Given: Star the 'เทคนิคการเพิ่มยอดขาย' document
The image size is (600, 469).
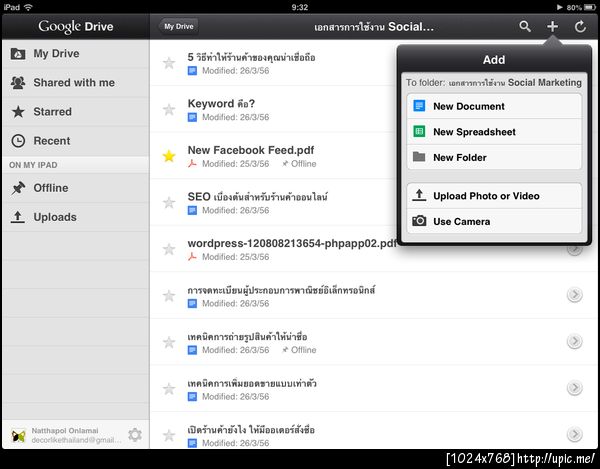Looking at the screenshot, I should click(x=169, y=389).
